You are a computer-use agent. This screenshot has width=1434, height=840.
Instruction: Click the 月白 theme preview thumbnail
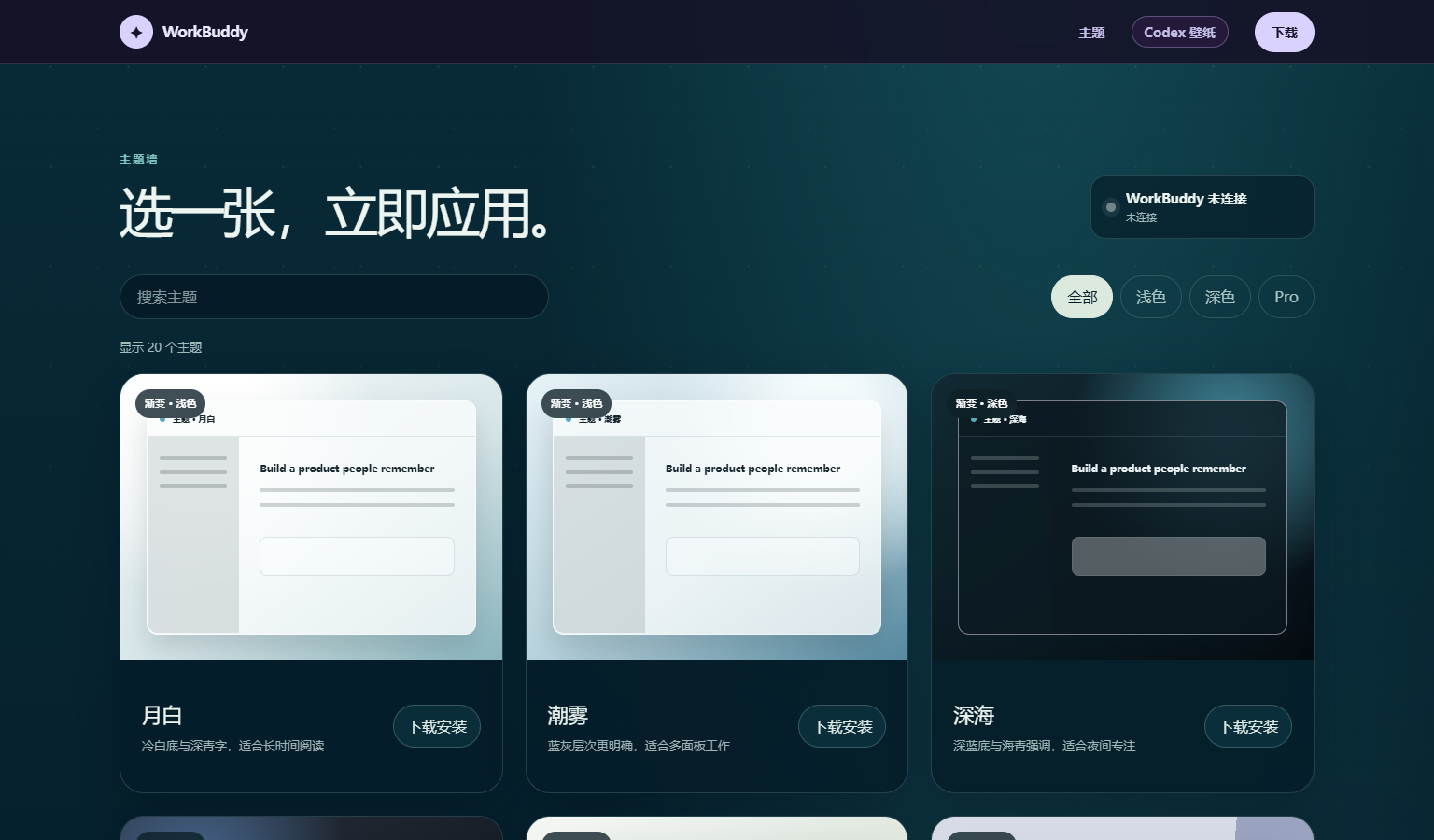tap(311, 517)
